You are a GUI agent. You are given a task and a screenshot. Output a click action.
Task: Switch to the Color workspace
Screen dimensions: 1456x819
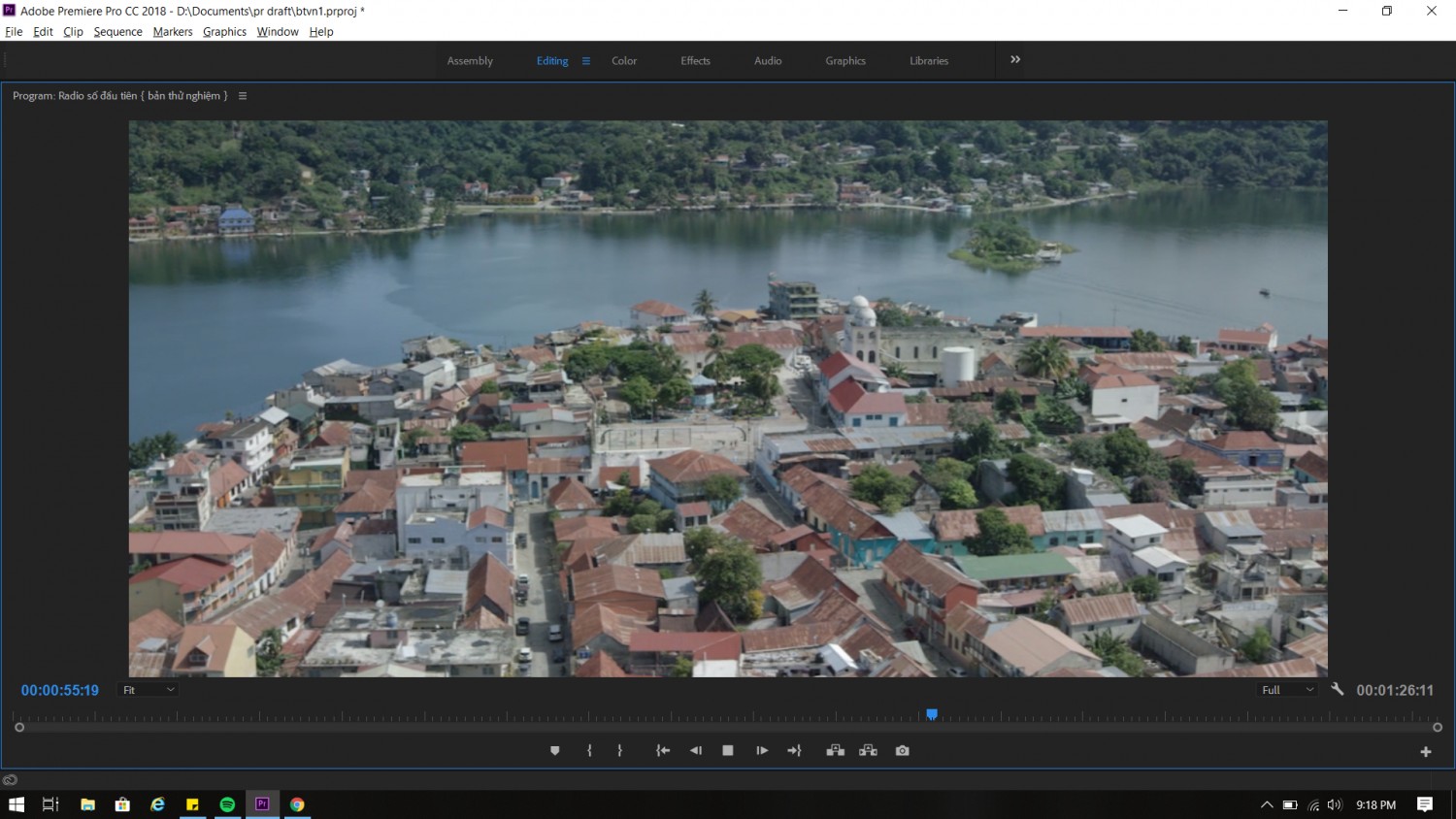click(624, 61)
